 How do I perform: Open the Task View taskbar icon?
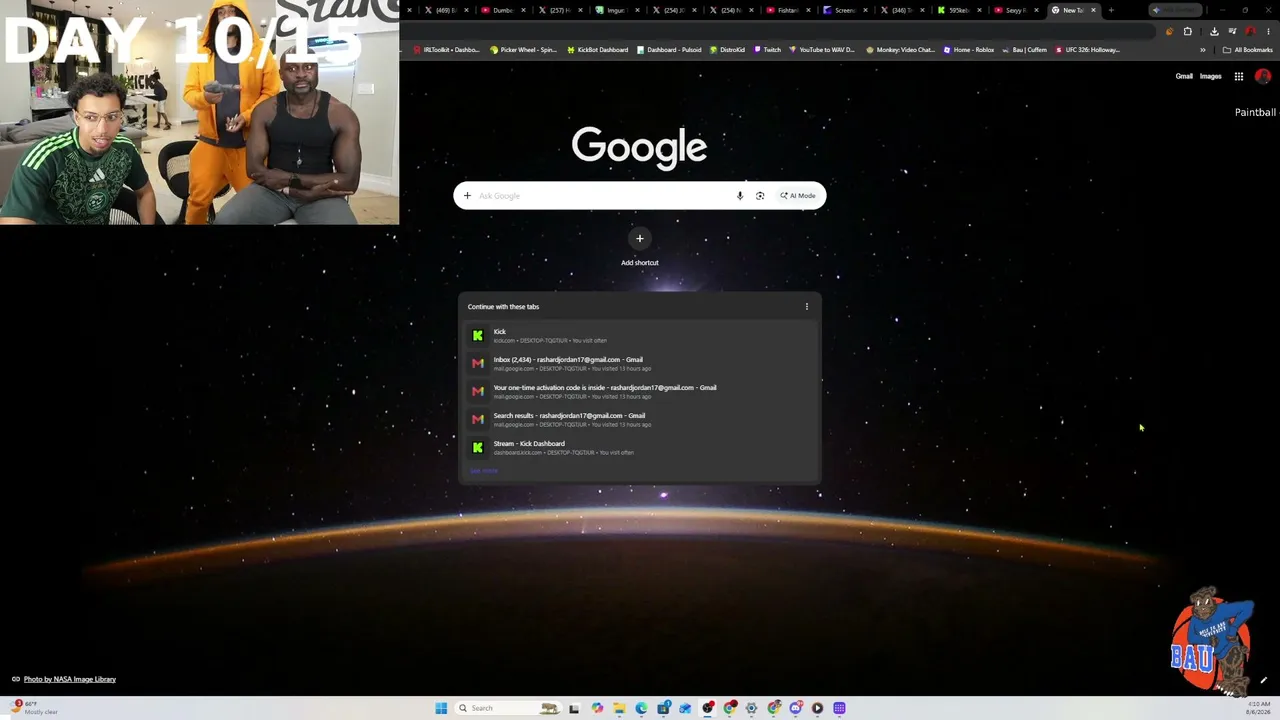point(574,708)
